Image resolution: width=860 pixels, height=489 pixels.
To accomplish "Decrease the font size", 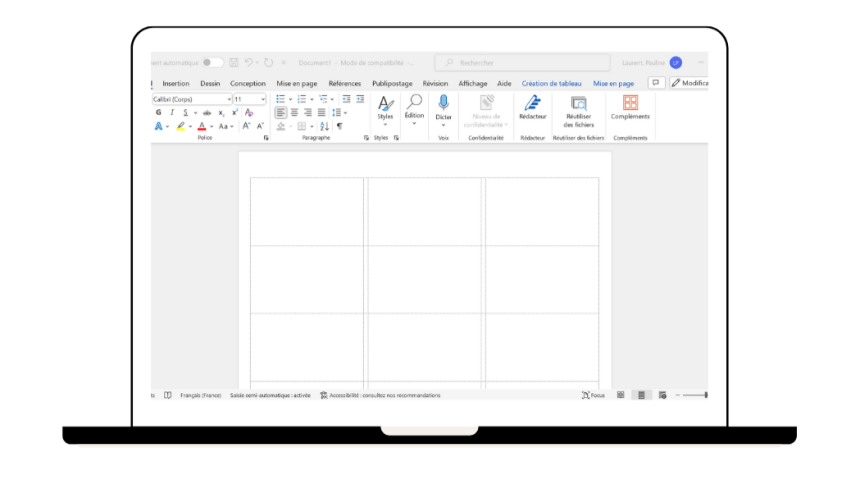I will pos(261,126).
